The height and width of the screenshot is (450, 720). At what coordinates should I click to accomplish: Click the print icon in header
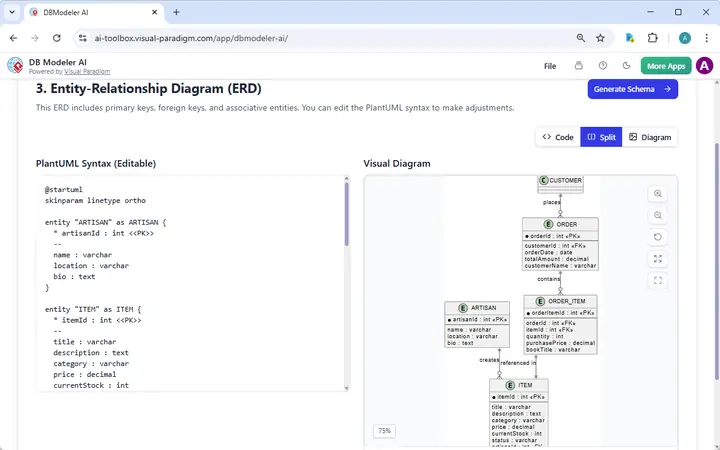coord(579,66)
